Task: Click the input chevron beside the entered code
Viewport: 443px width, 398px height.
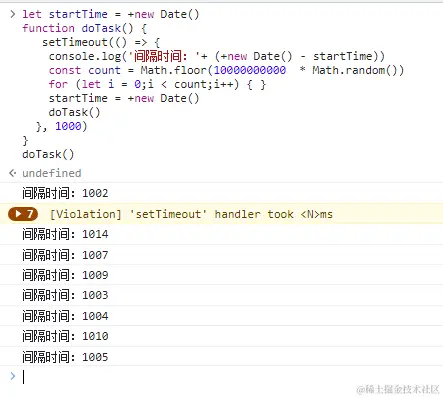Action: pos(13,14)
